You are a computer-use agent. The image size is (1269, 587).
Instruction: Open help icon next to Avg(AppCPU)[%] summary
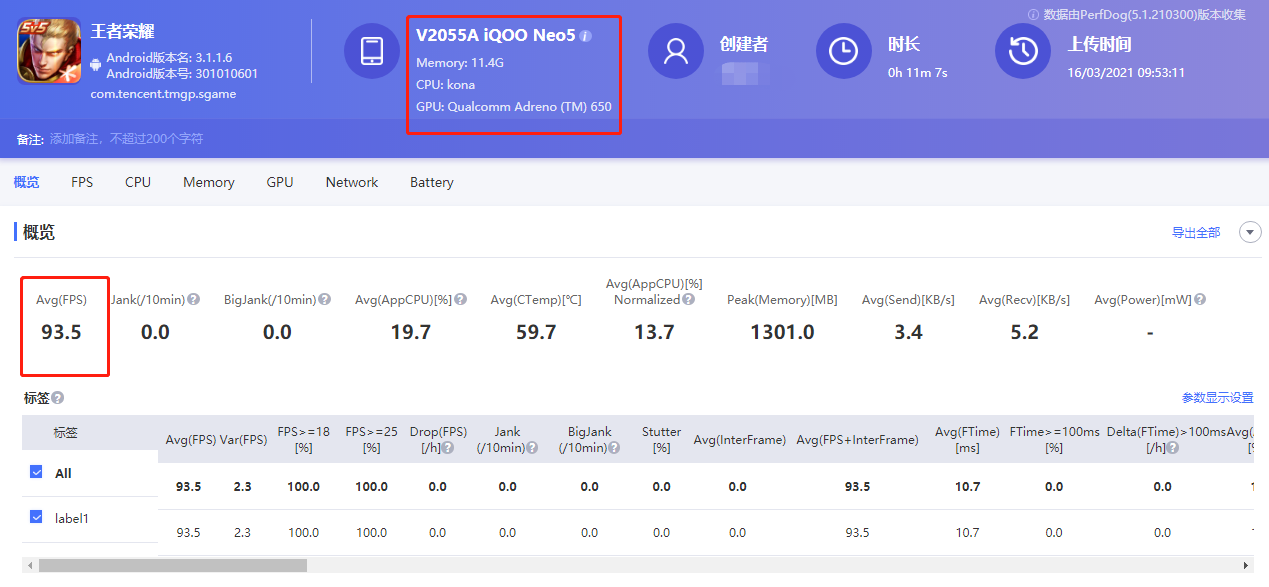coord(461,300)
